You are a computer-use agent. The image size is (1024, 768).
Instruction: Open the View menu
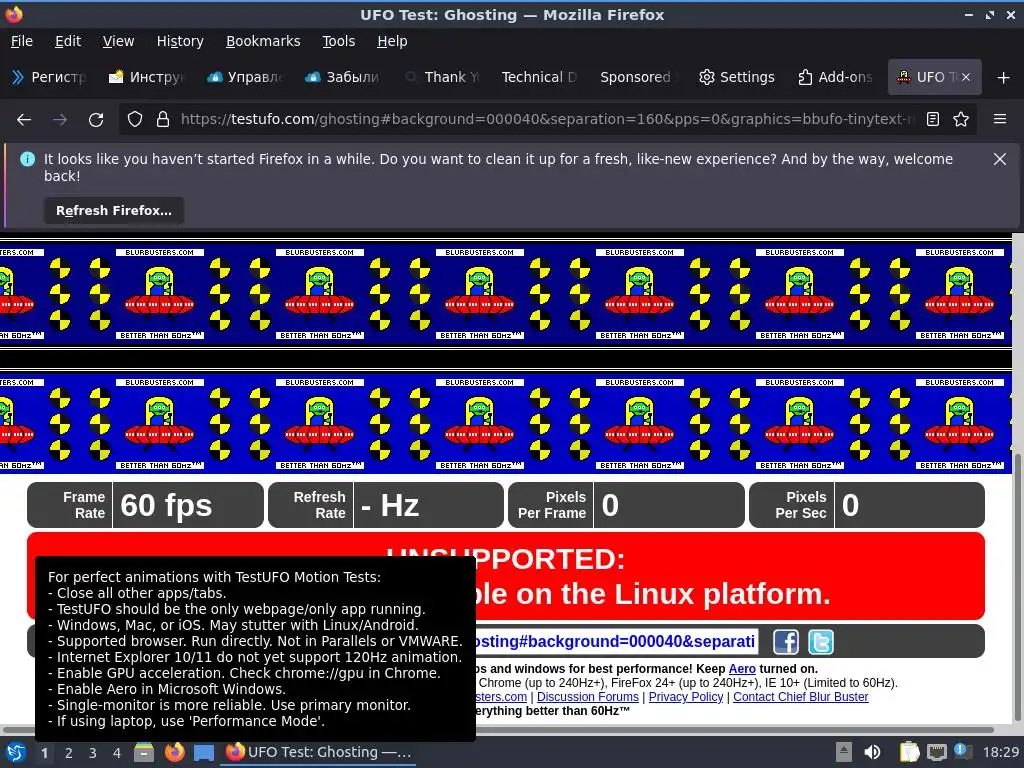118,41
